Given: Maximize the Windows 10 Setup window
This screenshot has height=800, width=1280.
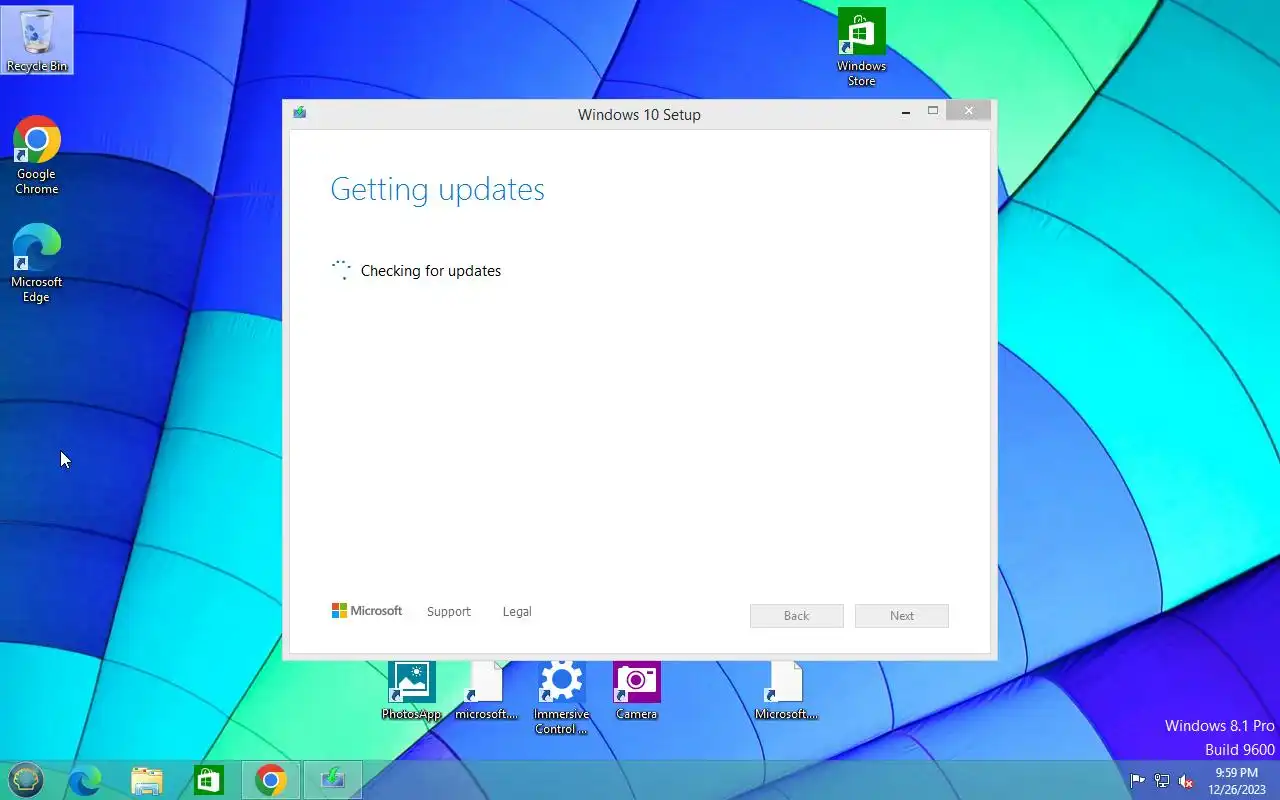Looking at the screenshot, I should 933,111.
